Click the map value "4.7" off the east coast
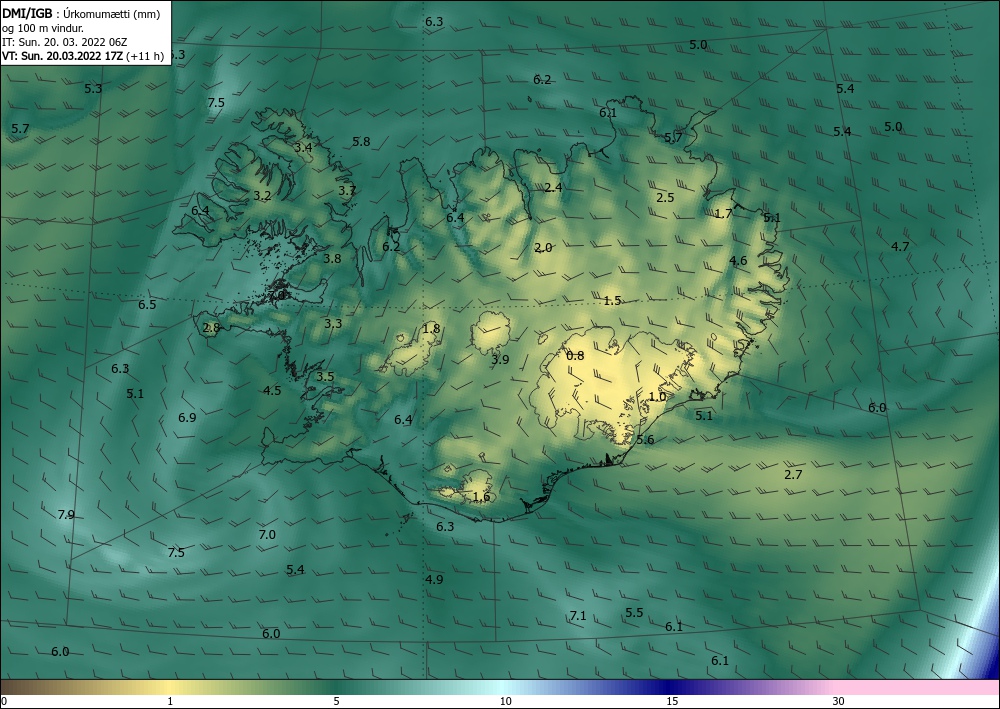1000x709 pixels. 899,247
